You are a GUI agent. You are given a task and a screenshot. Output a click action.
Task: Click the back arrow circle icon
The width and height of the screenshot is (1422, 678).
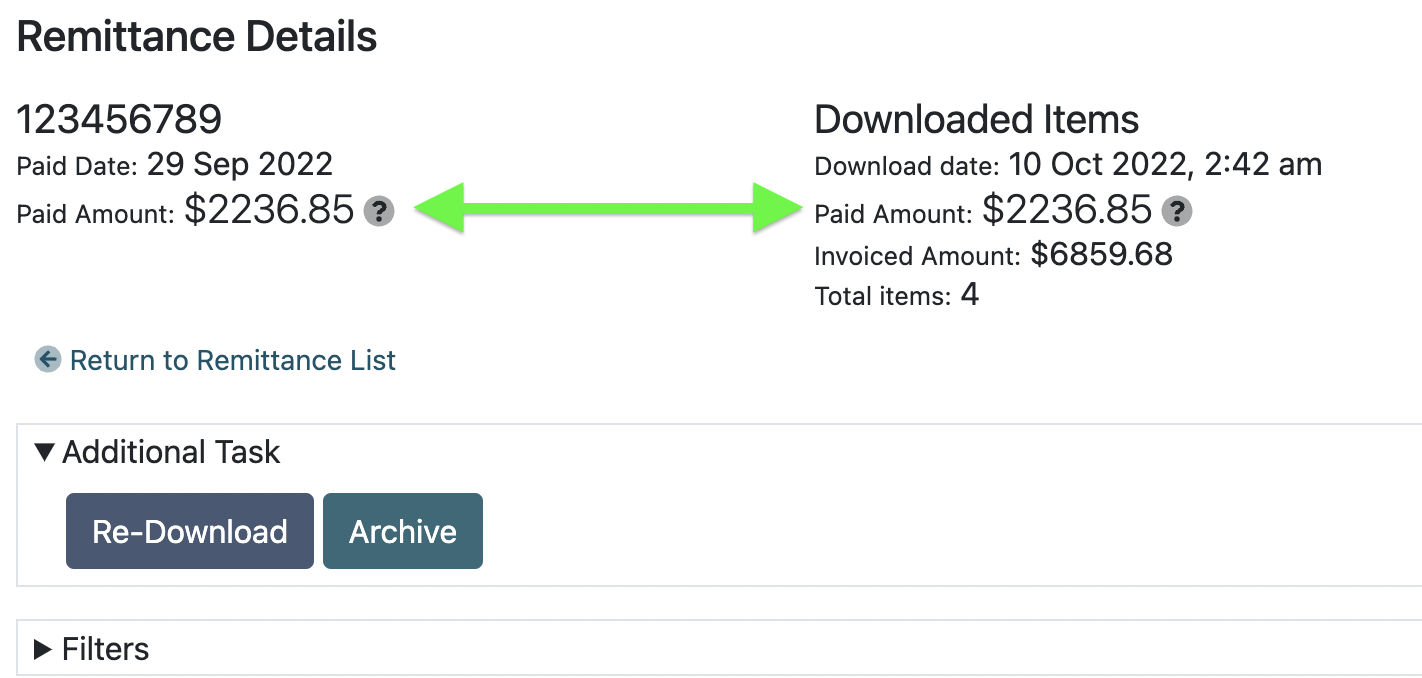48,360
